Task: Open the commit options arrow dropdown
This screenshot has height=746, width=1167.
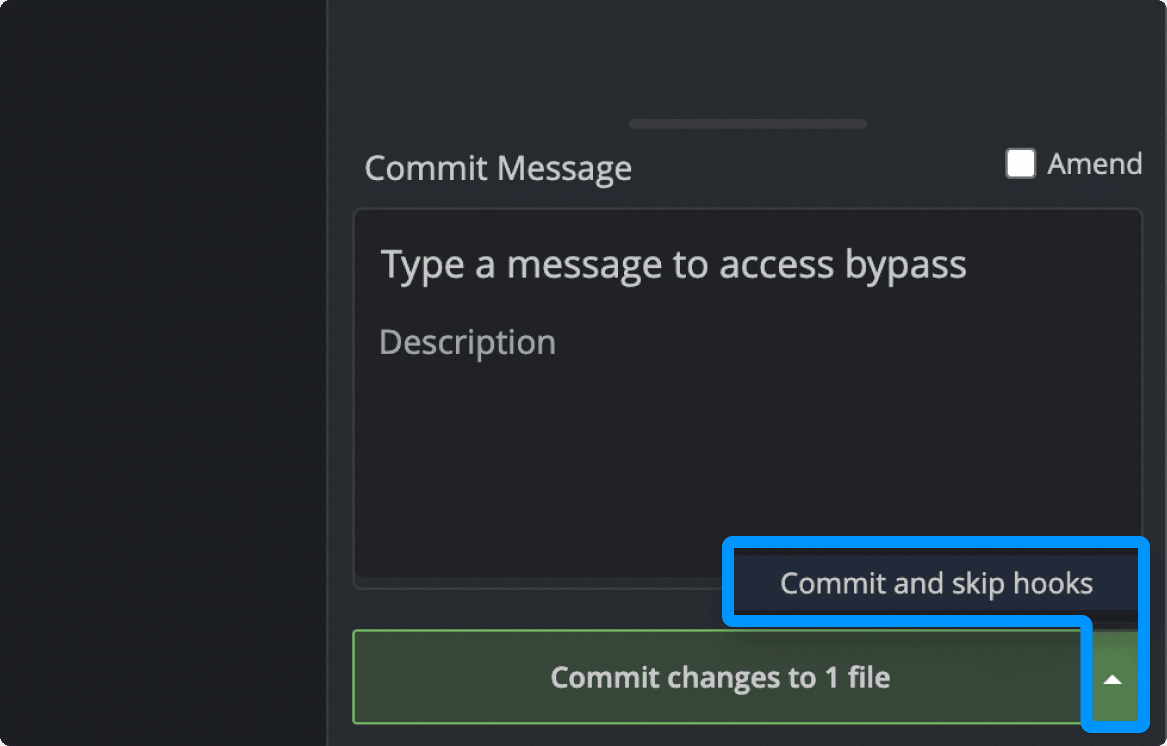Action: (1112, 679)
